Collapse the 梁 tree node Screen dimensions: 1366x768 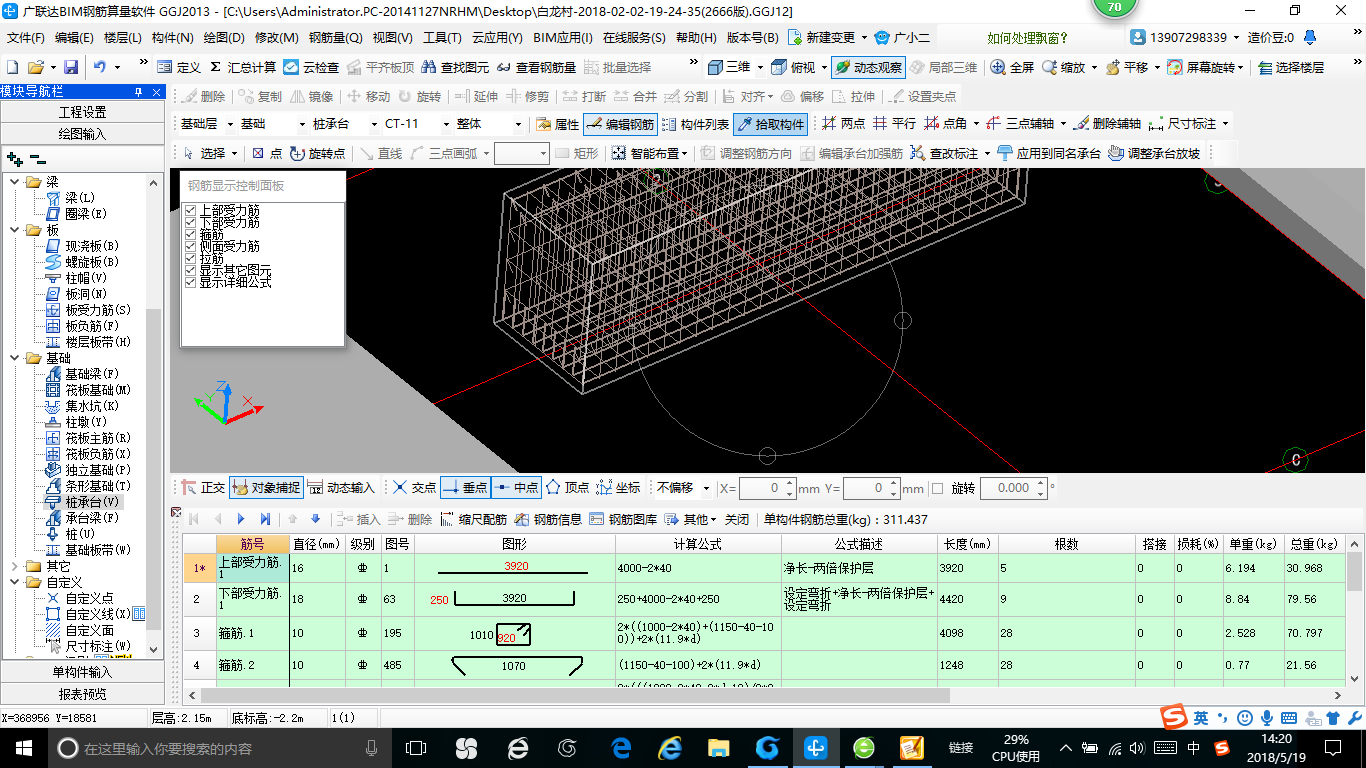point(13,182)
